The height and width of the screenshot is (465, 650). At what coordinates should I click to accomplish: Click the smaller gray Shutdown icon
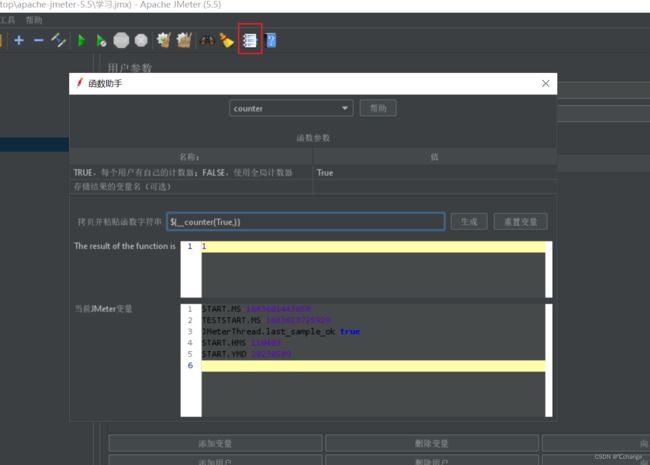point(141,40)
